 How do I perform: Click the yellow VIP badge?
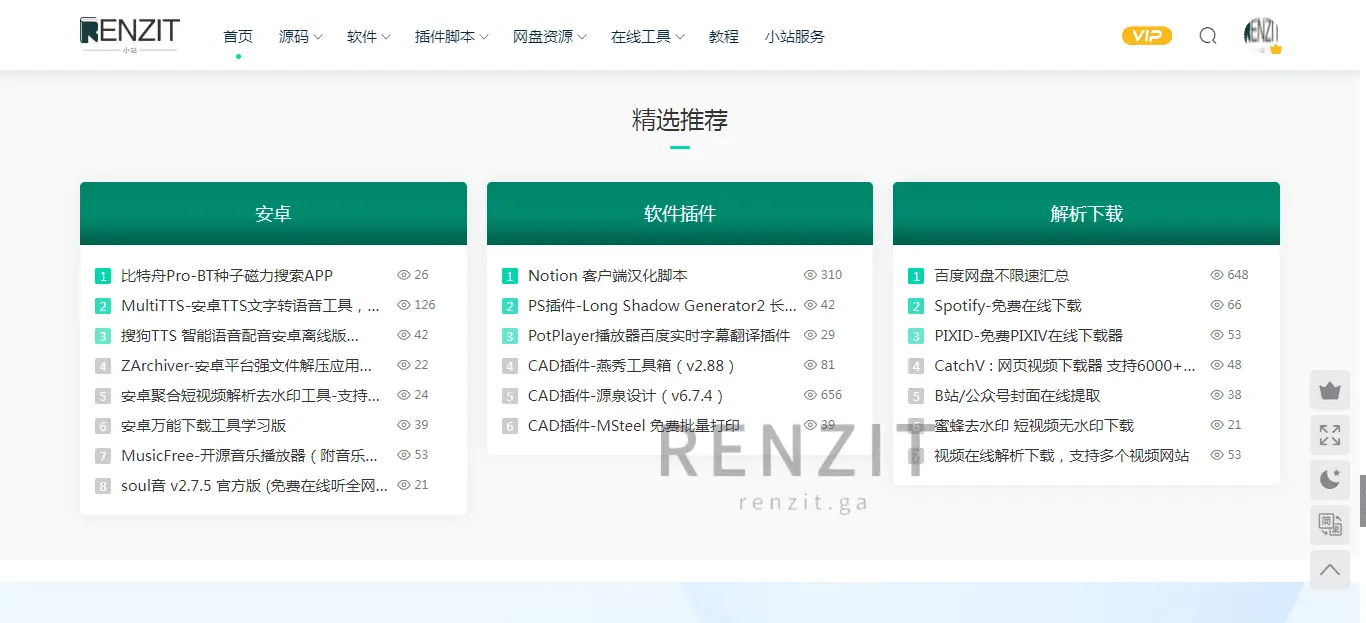point(1146,36)
